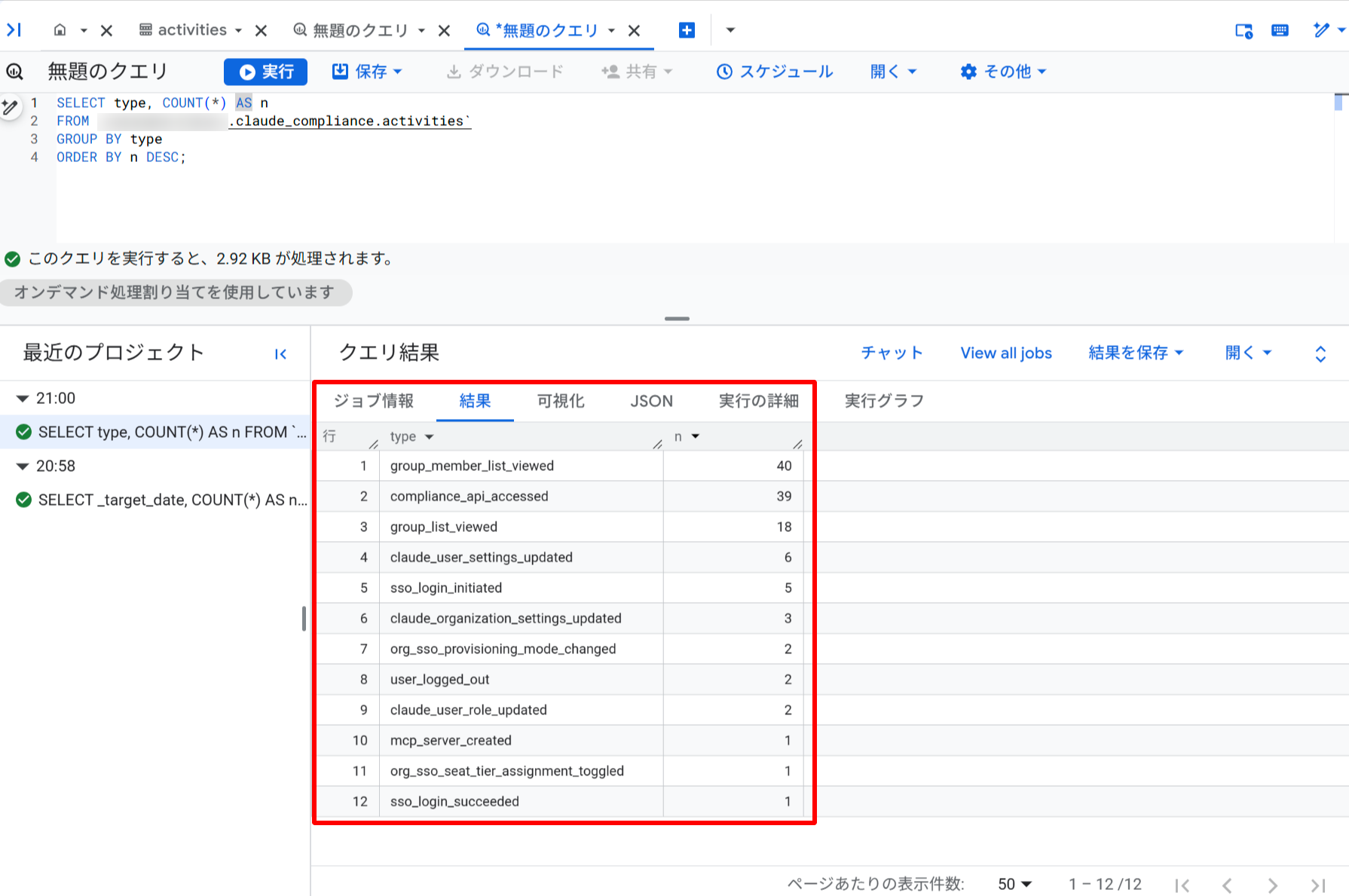The width and height of the screenshot is (1349, 896).
Task: Open the スケジュール schedule option
Action: tap(775, 72)
